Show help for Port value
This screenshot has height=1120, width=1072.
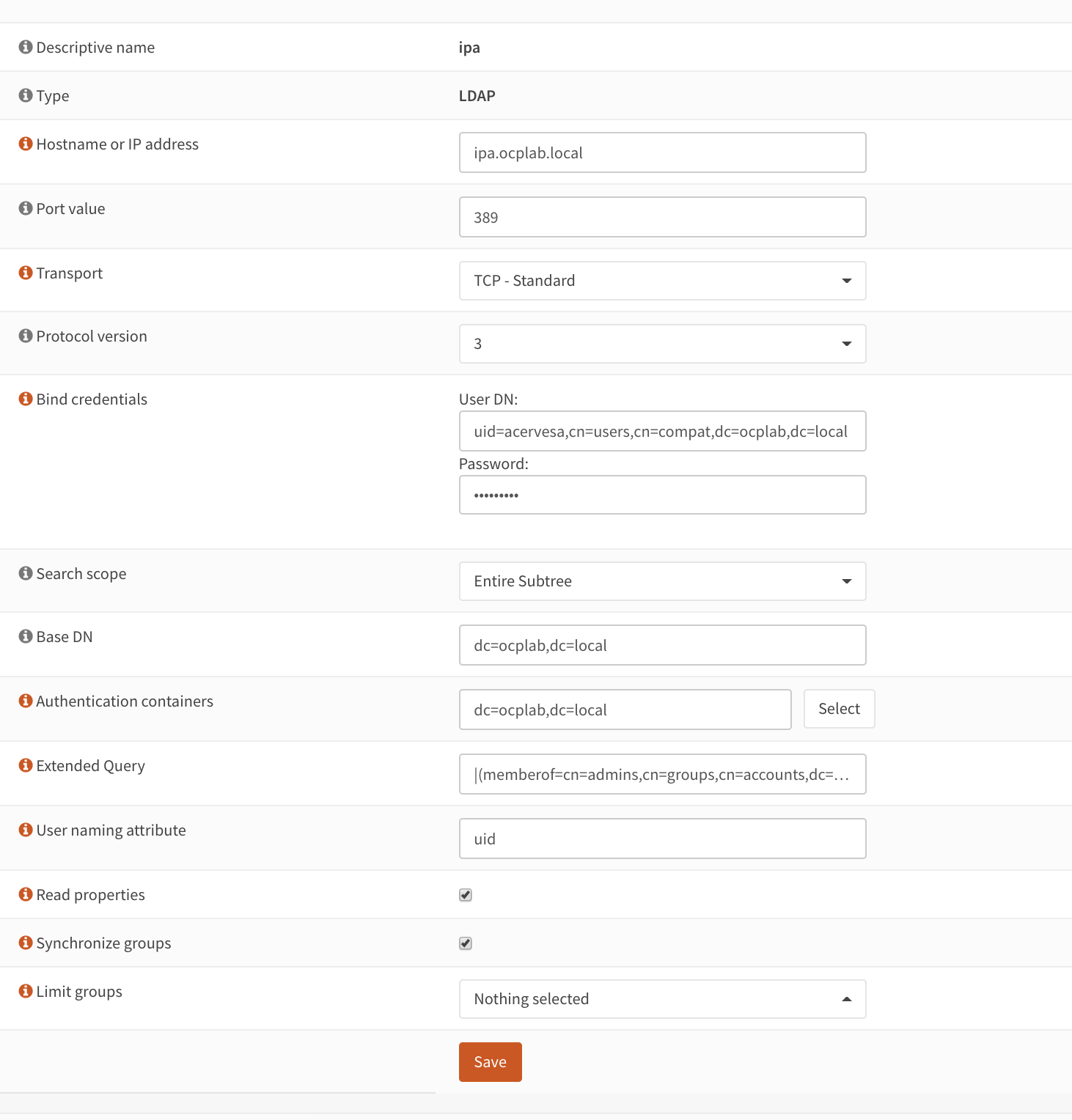[x=26, y=208]
